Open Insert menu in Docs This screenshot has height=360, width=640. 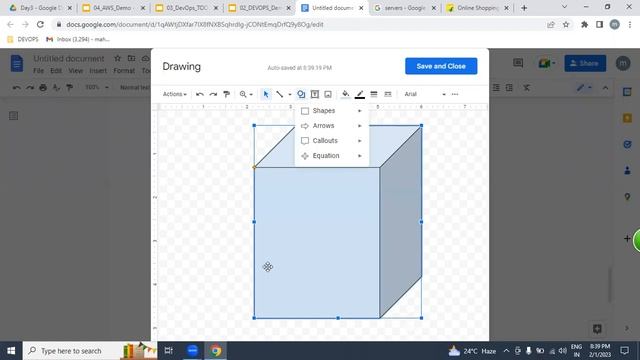point(98,71)
